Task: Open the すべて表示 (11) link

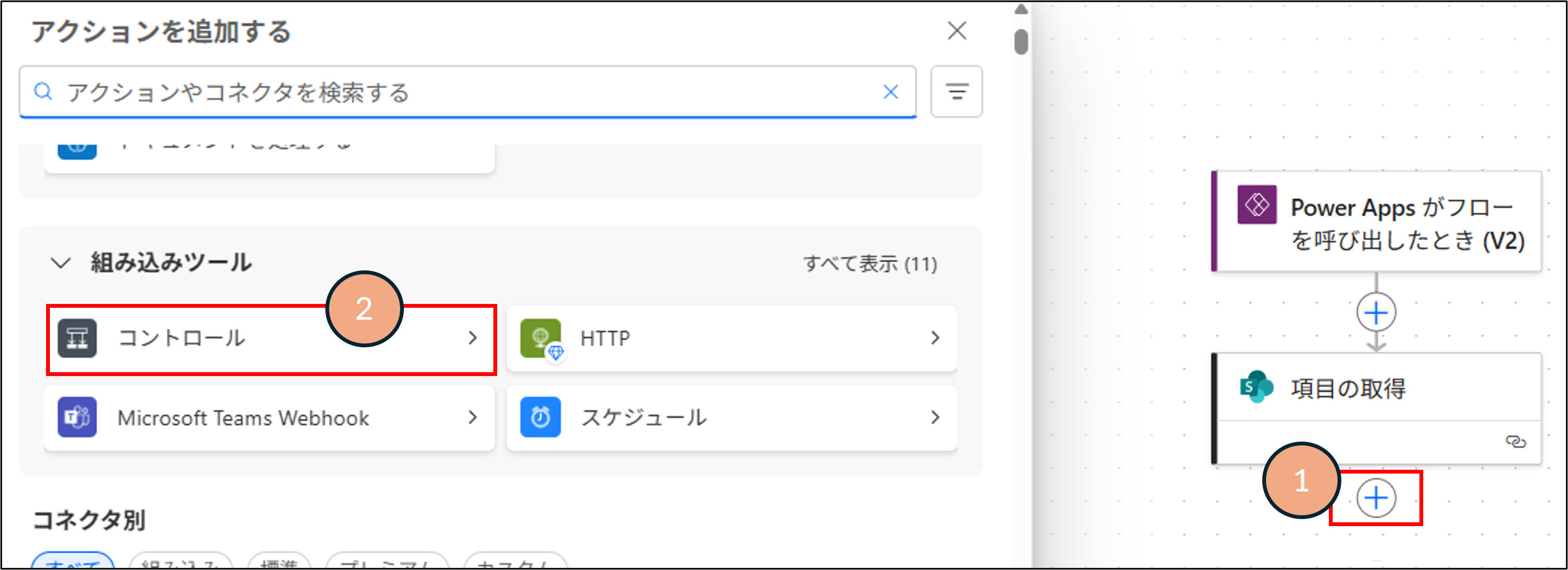Action: [x=870, y=264]
